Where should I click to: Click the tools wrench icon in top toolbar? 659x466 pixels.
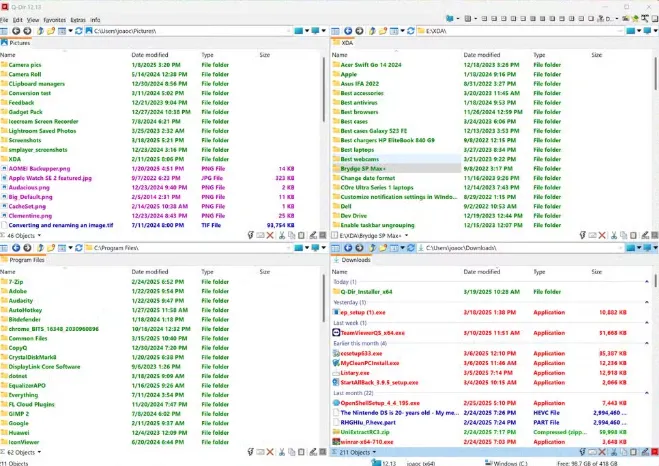(645, 18)
